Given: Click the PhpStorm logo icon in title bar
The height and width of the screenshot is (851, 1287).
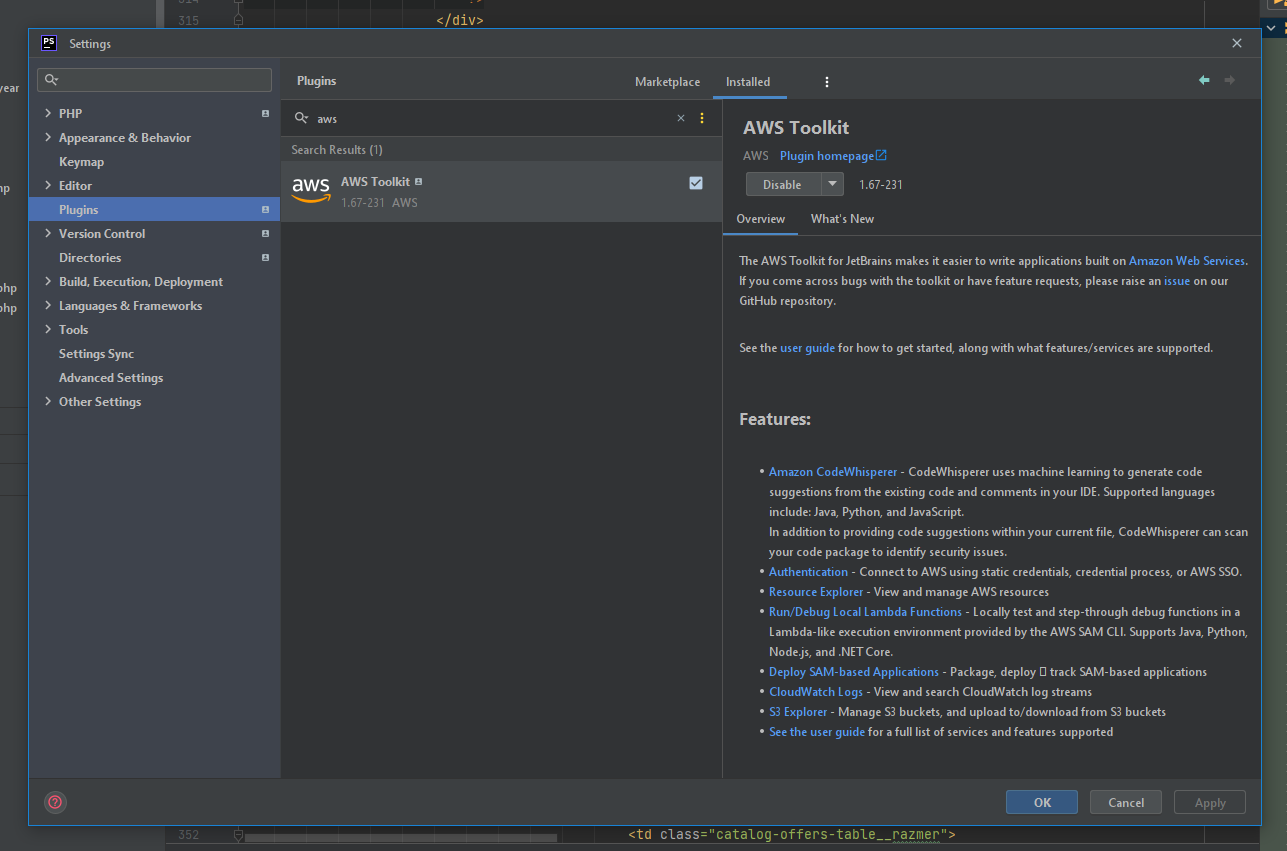Looking at the screenshot, I should tap(49, 43).
